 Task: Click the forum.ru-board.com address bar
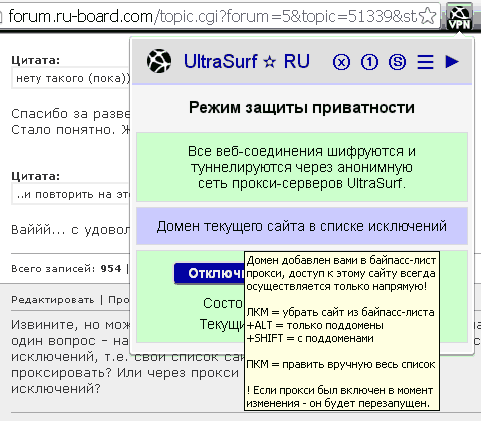point(212,16)
